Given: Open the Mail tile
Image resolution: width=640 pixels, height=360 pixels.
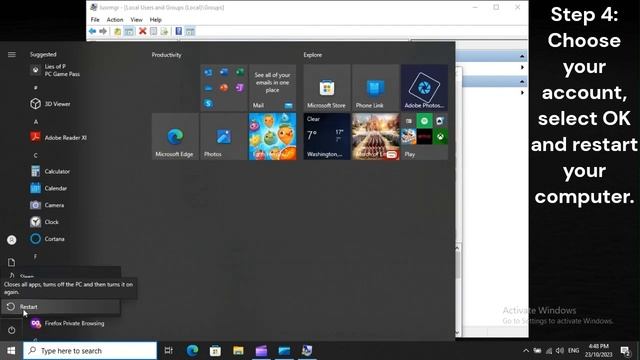Looking at the screenshot, I should (272, 87).
